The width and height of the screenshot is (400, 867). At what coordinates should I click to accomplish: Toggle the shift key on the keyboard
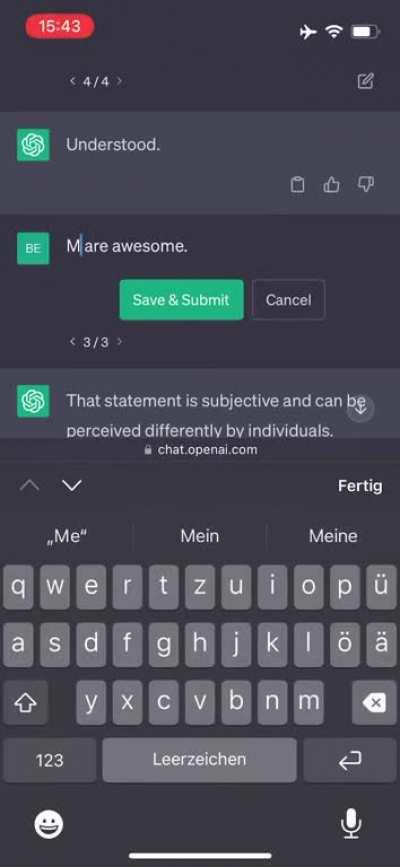(25, 702)
